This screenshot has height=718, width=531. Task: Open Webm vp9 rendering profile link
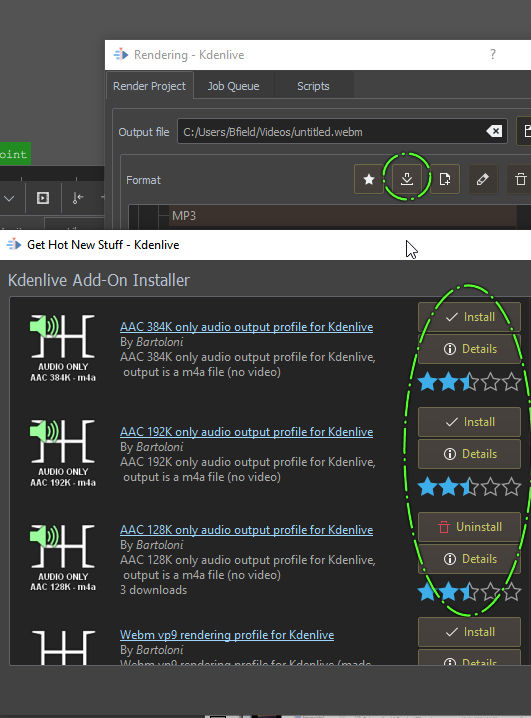click(227, 635)
